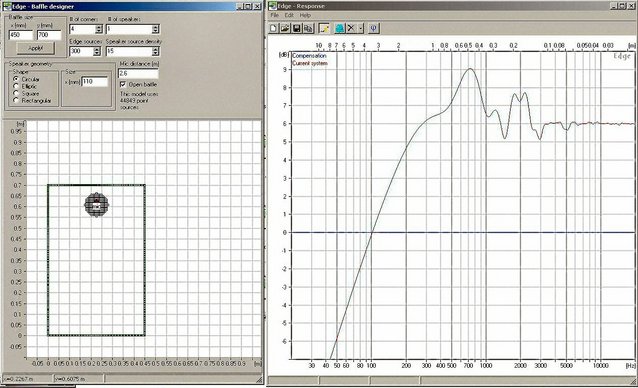Click the Edit menu in Response window
Image resolution: width=638 pixels, height=388 pixels.
point(289,15)
